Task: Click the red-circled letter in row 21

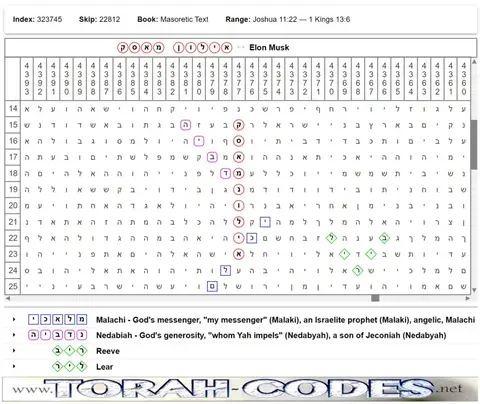Action: 239,222
